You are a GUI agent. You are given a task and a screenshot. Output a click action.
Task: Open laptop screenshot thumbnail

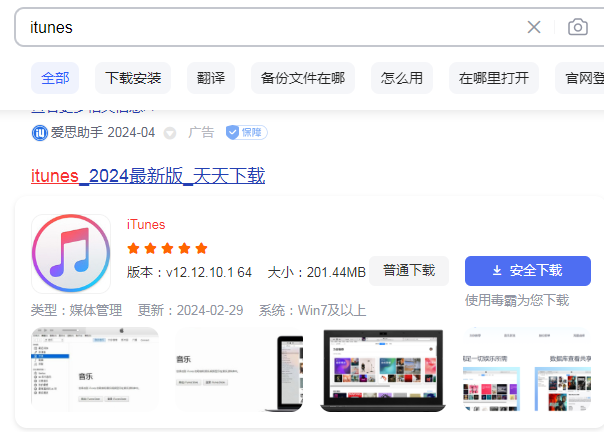click(x=383, y=369)
